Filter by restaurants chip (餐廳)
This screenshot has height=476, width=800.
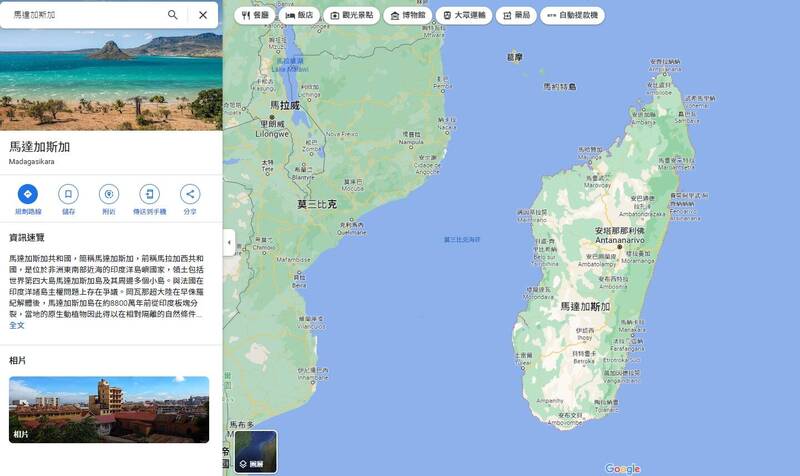pos(255,15)
